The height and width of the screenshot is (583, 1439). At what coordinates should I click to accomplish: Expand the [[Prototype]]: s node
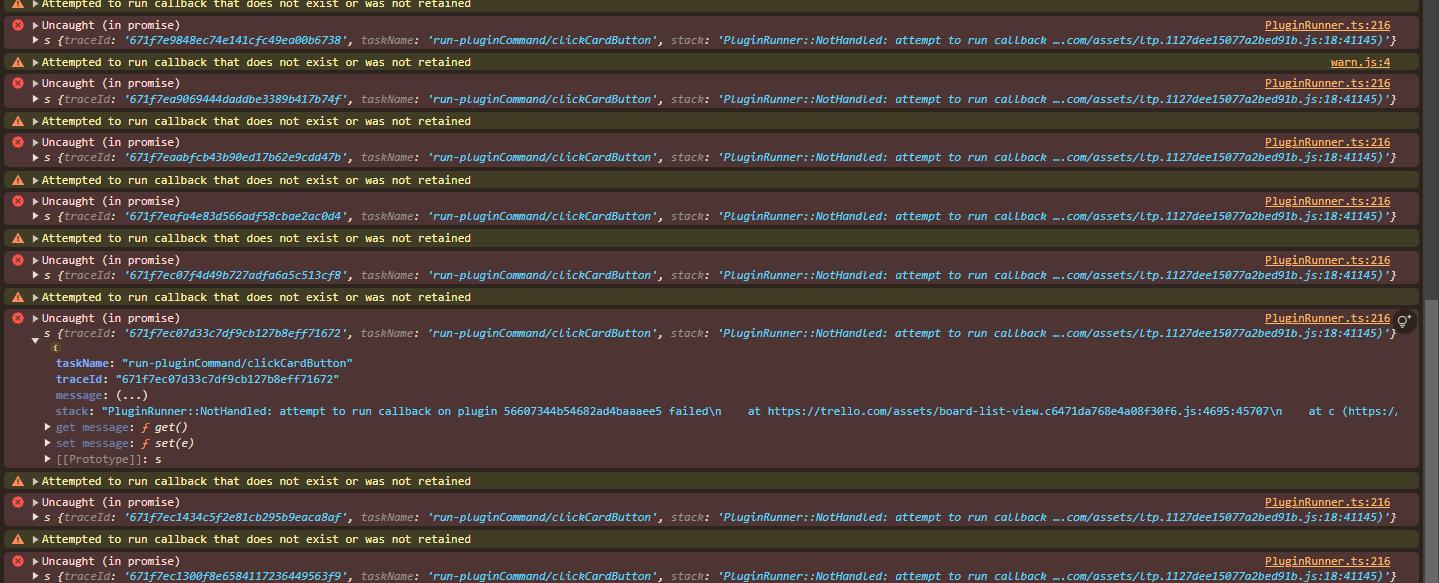[48, 459]
